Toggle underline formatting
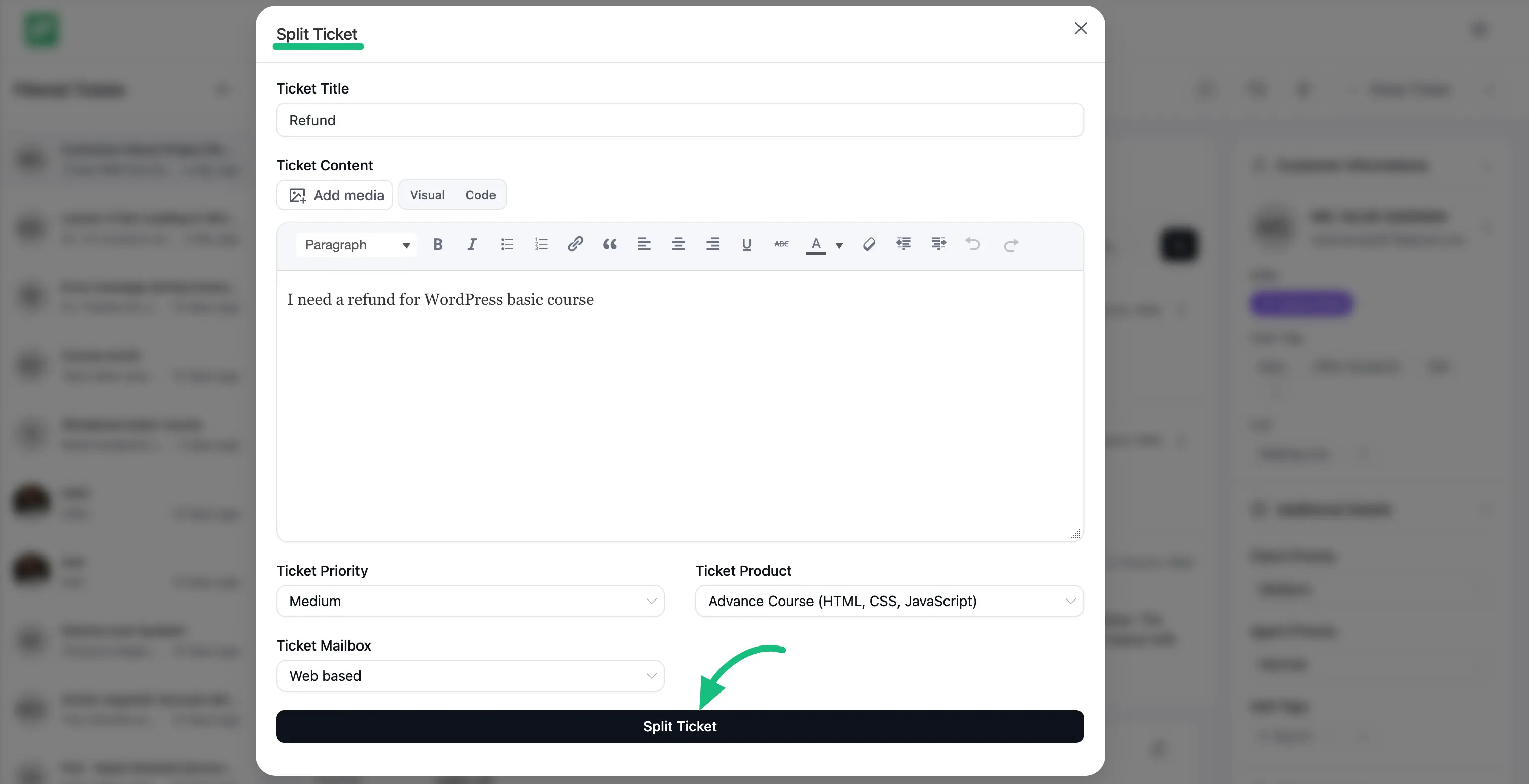The image size is (1529, 784). tap(746, 244)
